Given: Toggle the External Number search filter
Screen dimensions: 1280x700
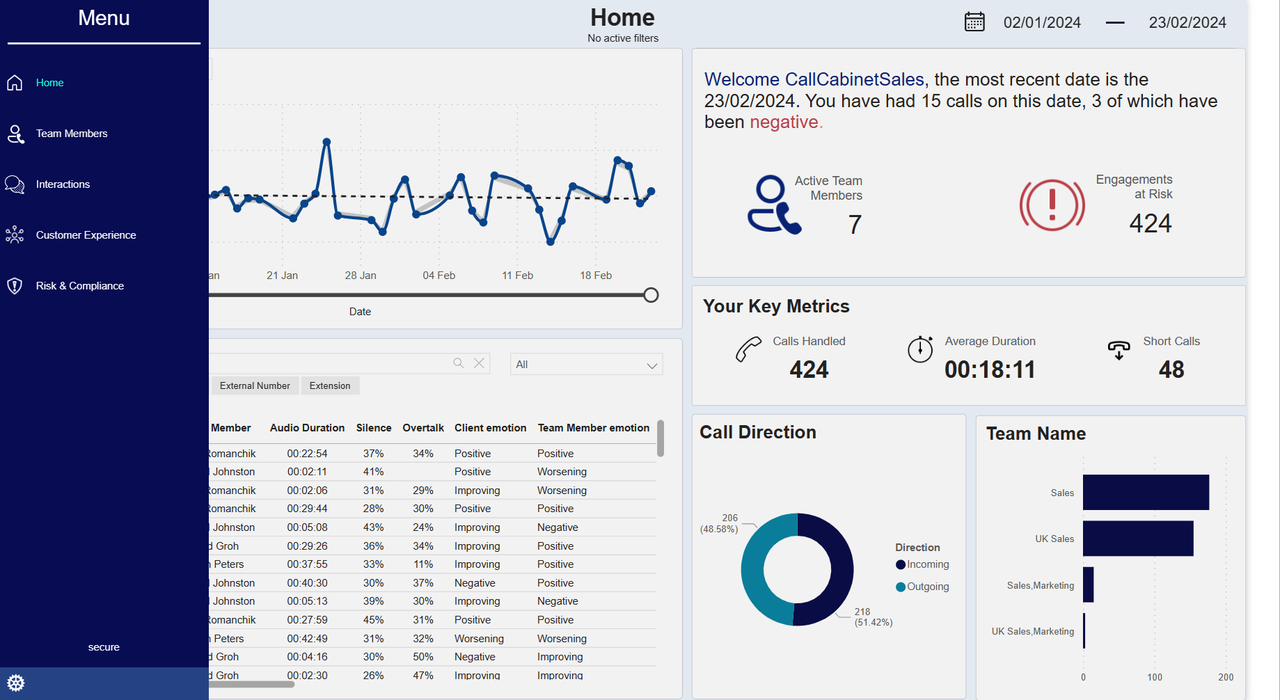Looking at the screenshot, I should click(x=255, y=386).
